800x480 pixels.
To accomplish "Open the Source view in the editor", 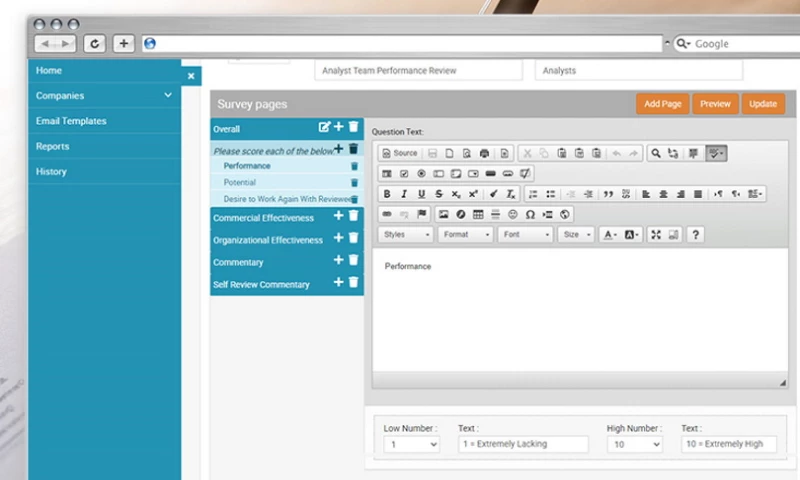I will click(400, 153).
